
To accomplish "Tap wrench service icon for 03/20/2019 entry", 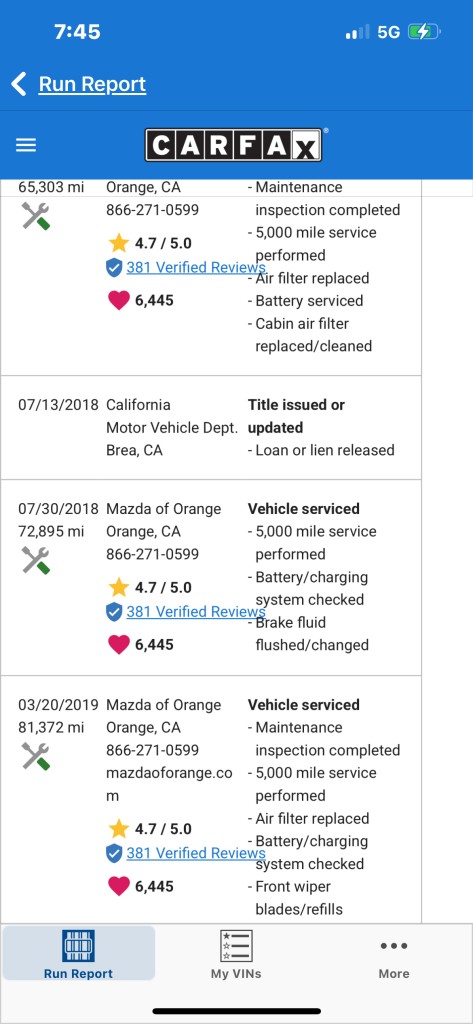I will pos(35,756).
